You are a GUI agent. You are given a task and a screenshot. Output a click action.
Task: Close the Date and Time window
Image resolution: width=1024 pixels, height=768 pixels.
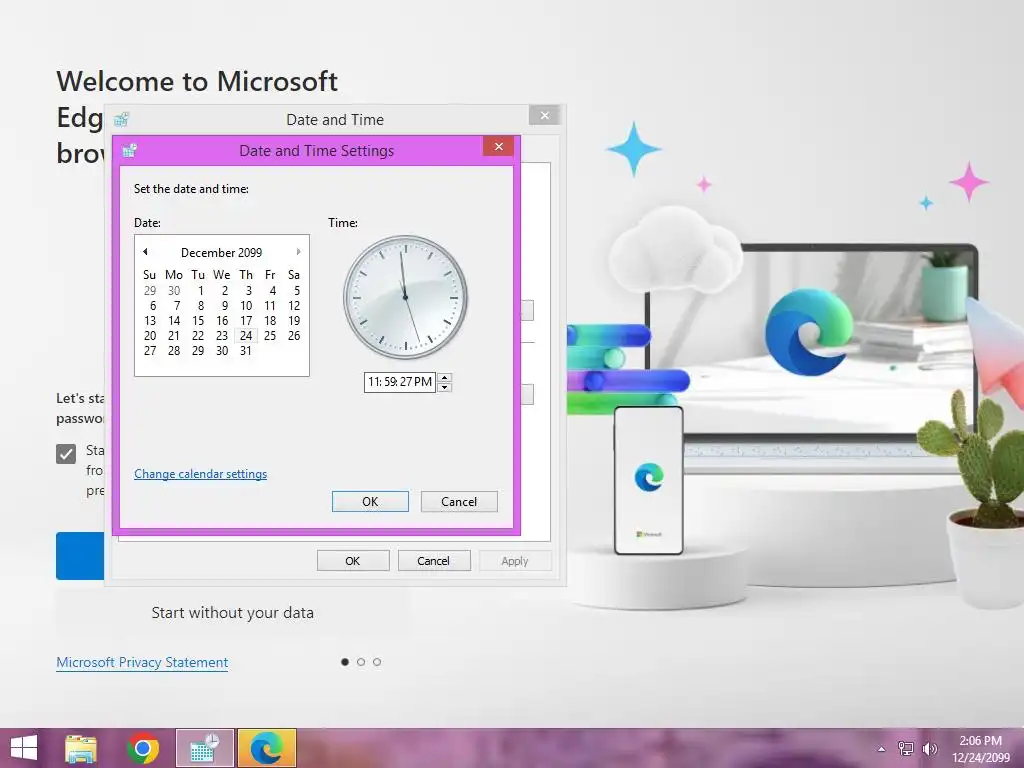(x=544, y=116)
